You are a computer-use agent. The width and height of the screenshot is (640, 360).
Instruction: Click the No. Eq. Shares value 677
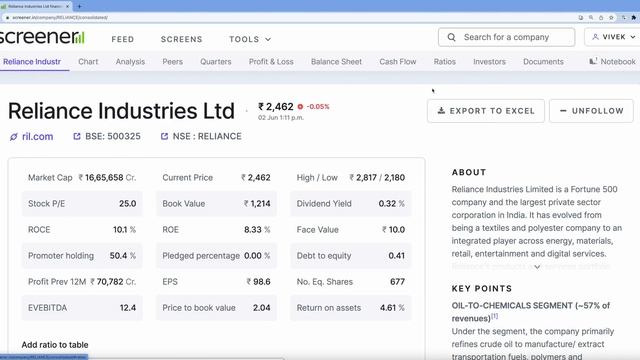pyautogui.click(x=397, y=282)
